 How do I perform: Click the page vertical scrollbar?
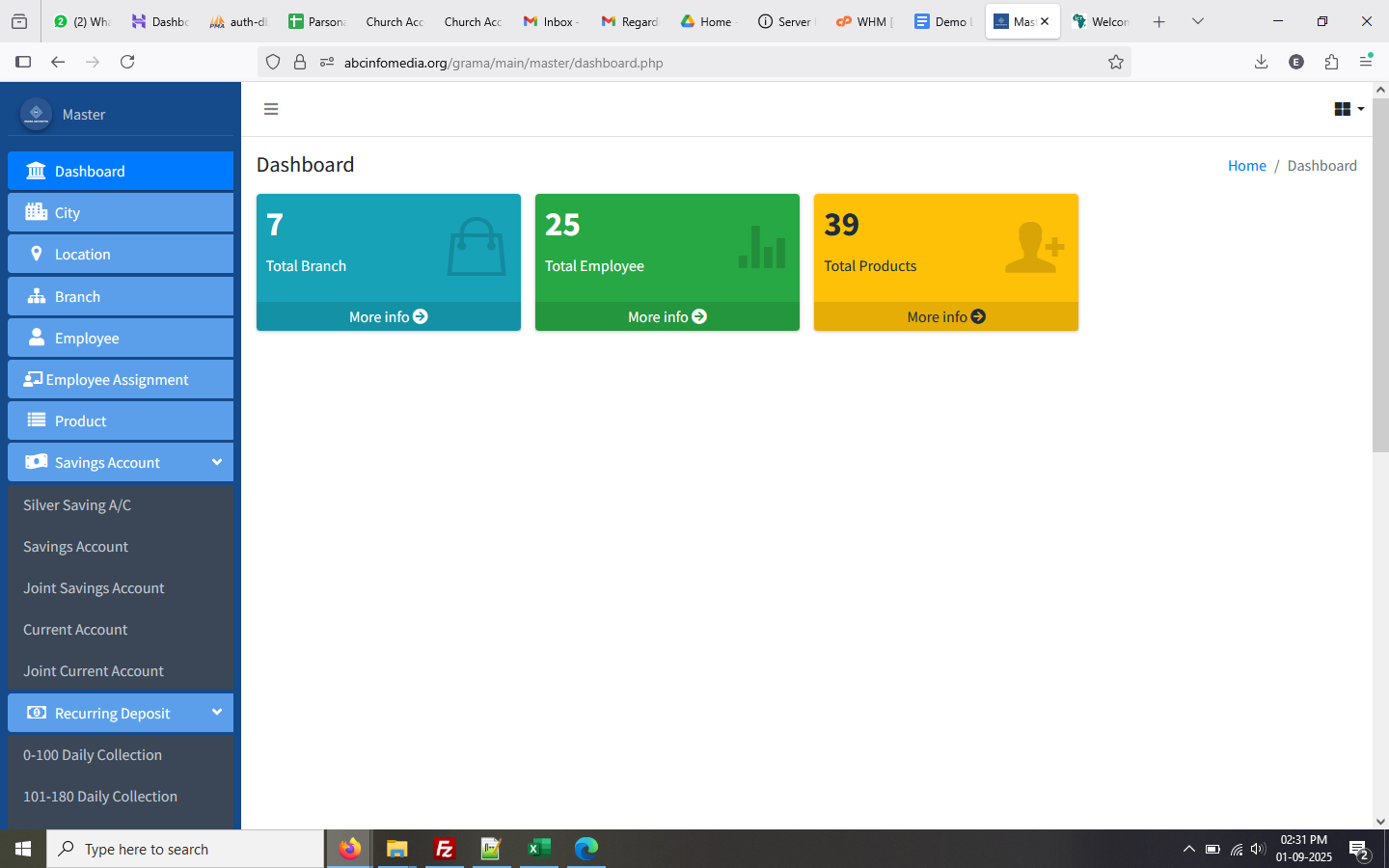coord(1380,289)
